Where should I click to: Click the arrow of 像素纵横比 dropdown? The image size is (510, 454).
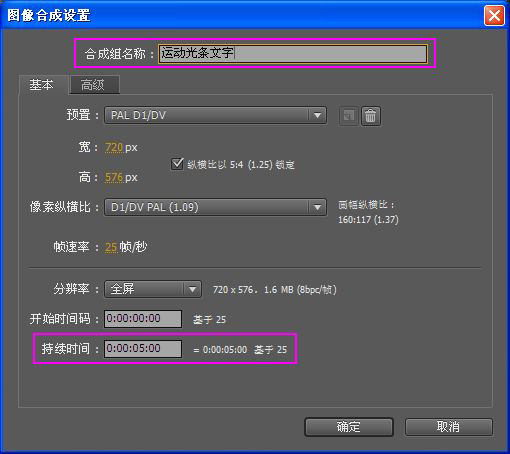pyautogui.click(x=317, y=207)
